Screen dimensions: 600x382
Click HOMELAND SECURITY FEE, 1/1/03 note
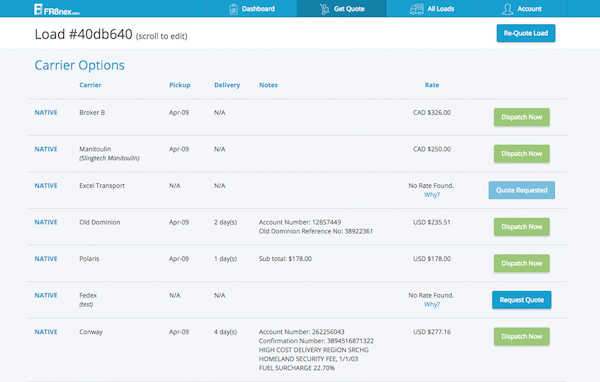308,359
